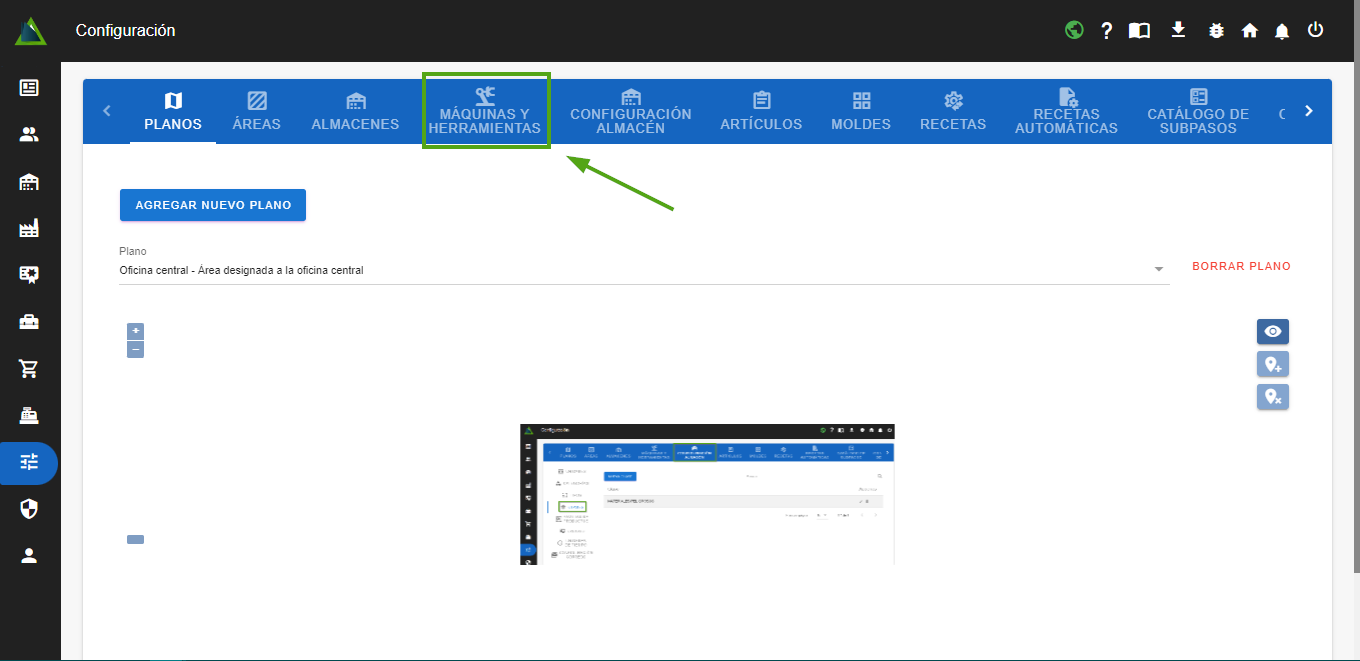Click the Borrar Plano link
Viewport: 1360px width, 661px height.
(1241, 267)
